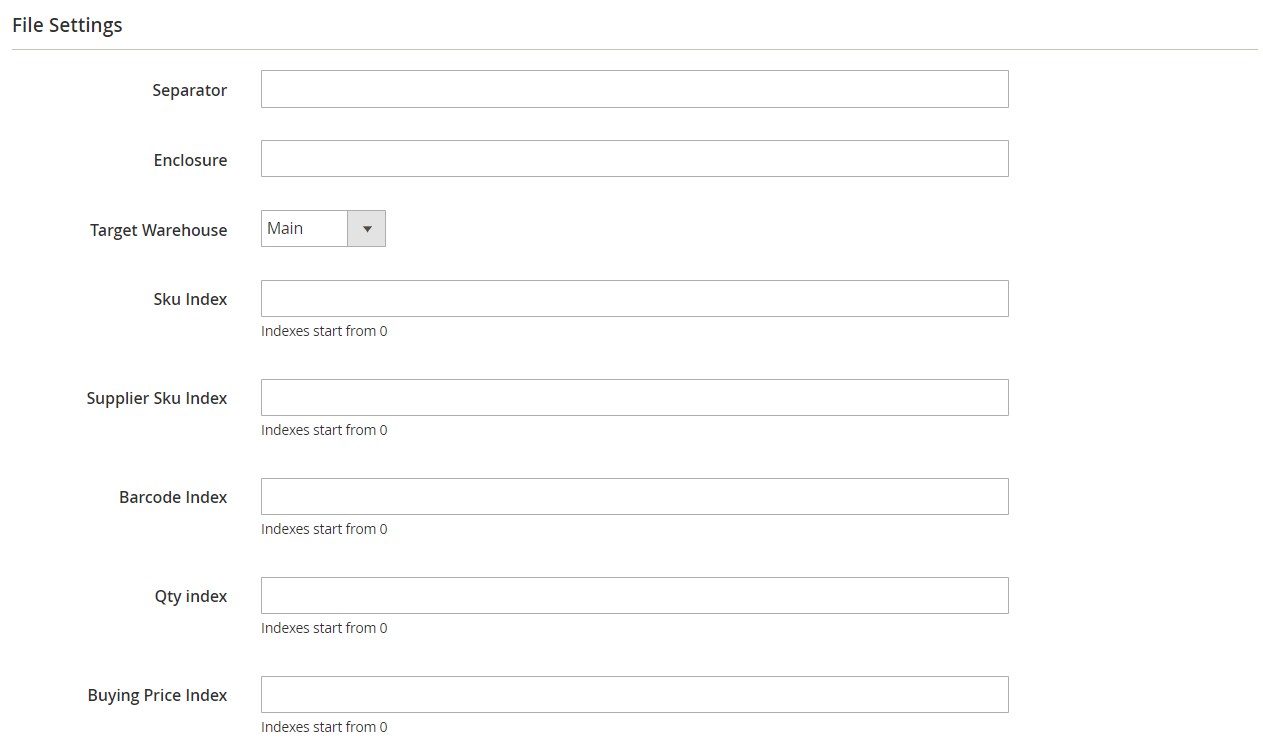Select the Buying Price Index field
Screen dimensions: 1263x749
pos(634,694)
